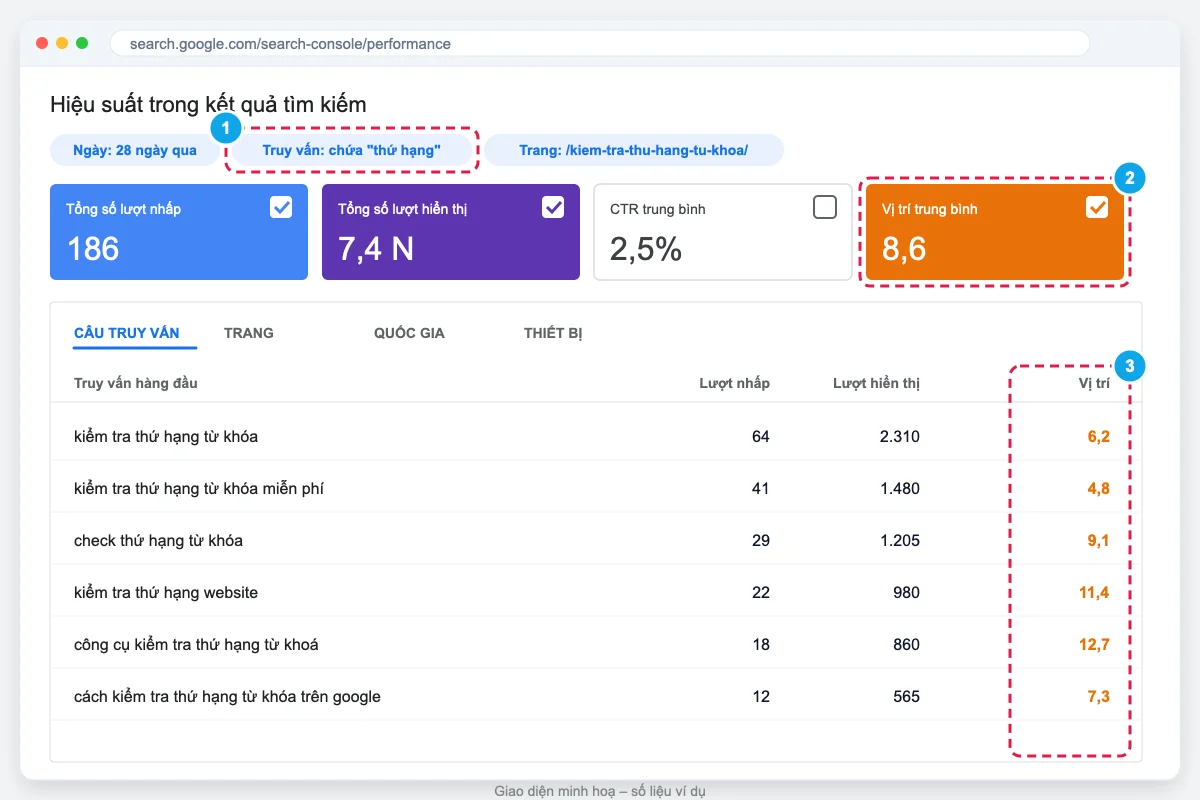Click the 12 clicks value
This screenshot has height=800, width=1200.
[x=761, y=696]
